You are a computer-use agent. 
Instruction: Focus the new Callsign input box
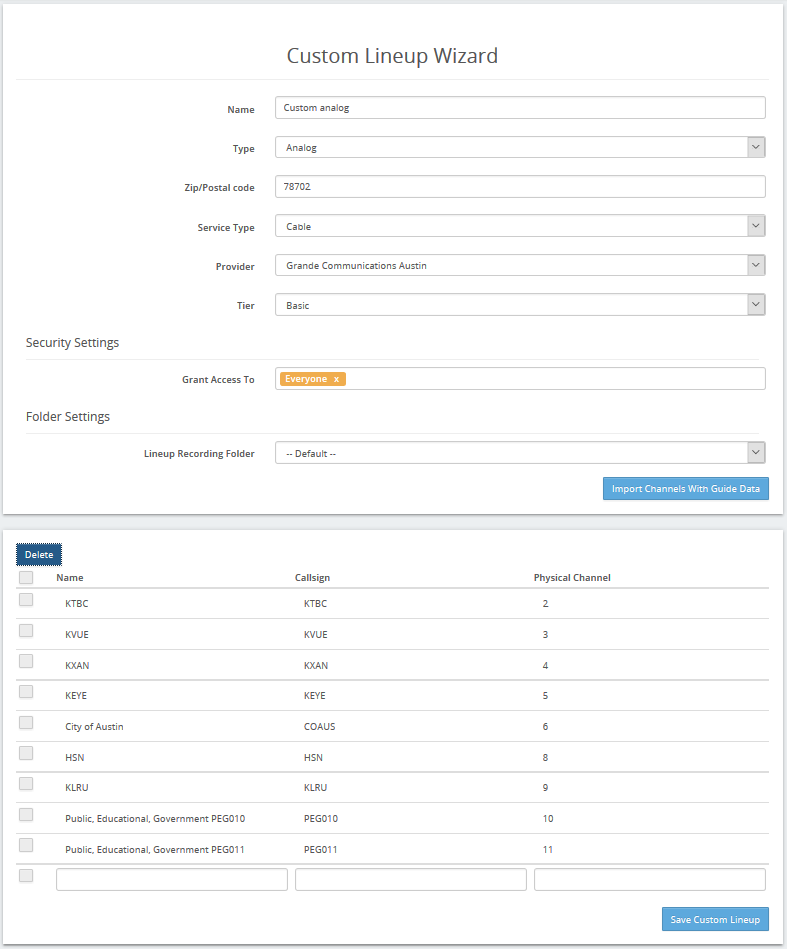pyautogui.click(x=410, y=879)
